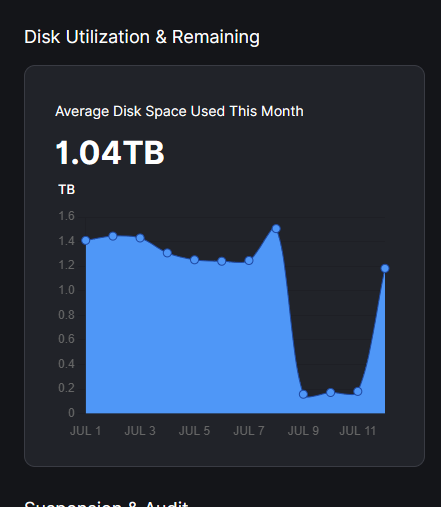Click the Suspension & Audit heading
The width and height of the screenshot is (441, 507).
106,503
